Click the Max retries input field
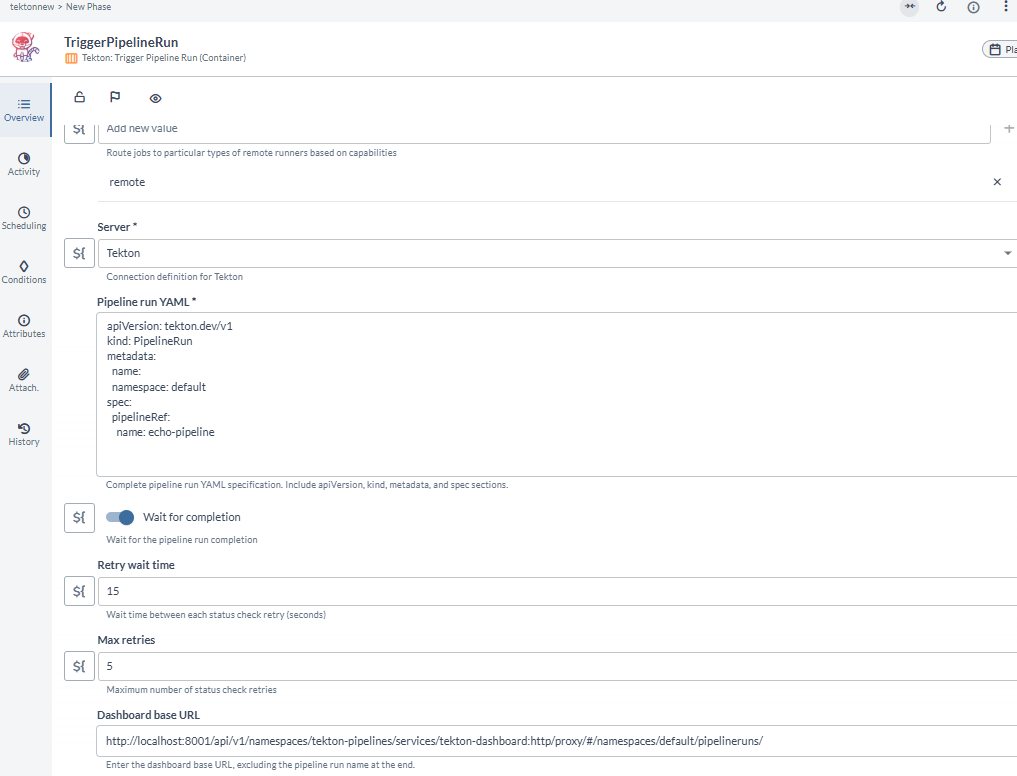 [550, 665]
